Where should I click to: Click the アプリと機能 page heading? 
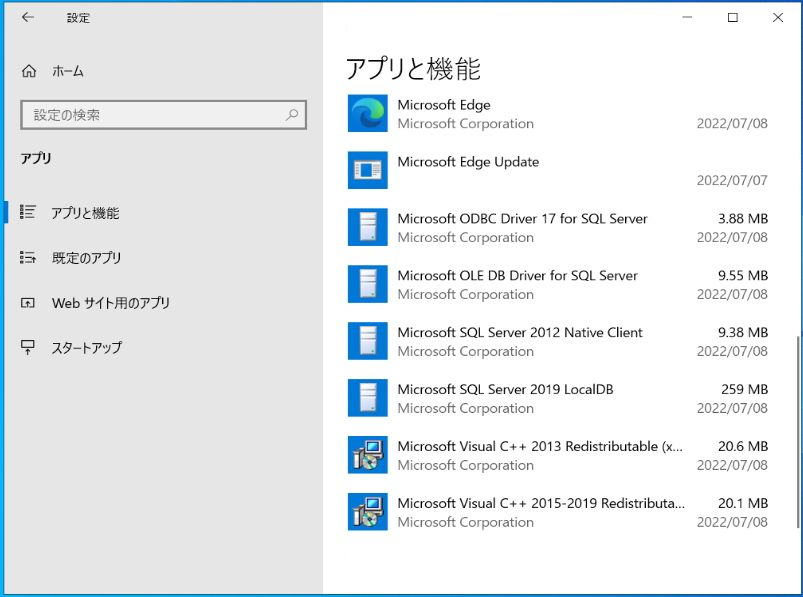pos(413,69)
